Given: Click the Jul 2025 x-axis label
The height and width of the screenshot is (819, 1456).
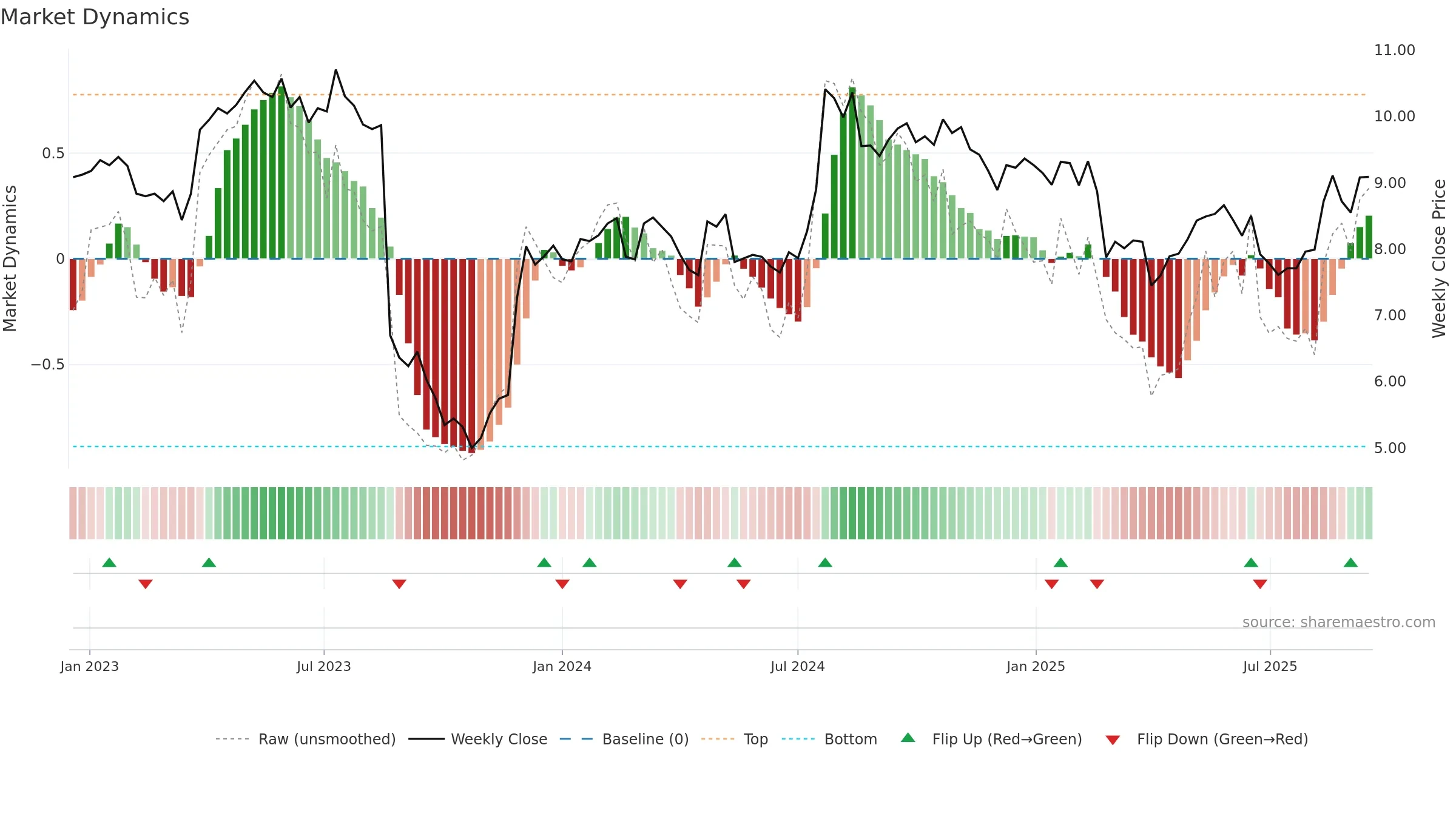Looking at the screenshot, I should (1270, 667).
